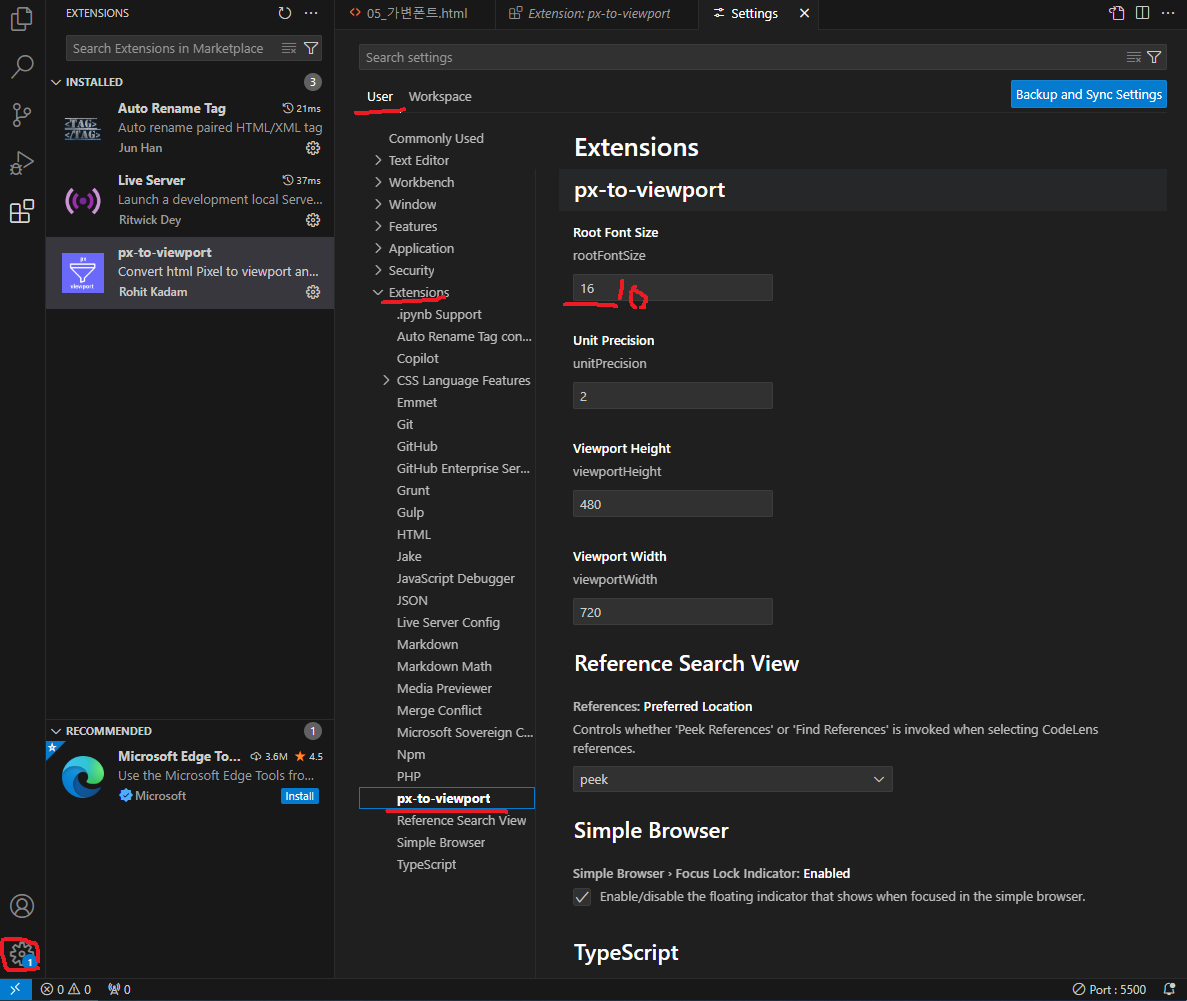Open remote window status icon
Image resolution: width=1187 pixels, height=1001 pixels.
tap(15, 989)
